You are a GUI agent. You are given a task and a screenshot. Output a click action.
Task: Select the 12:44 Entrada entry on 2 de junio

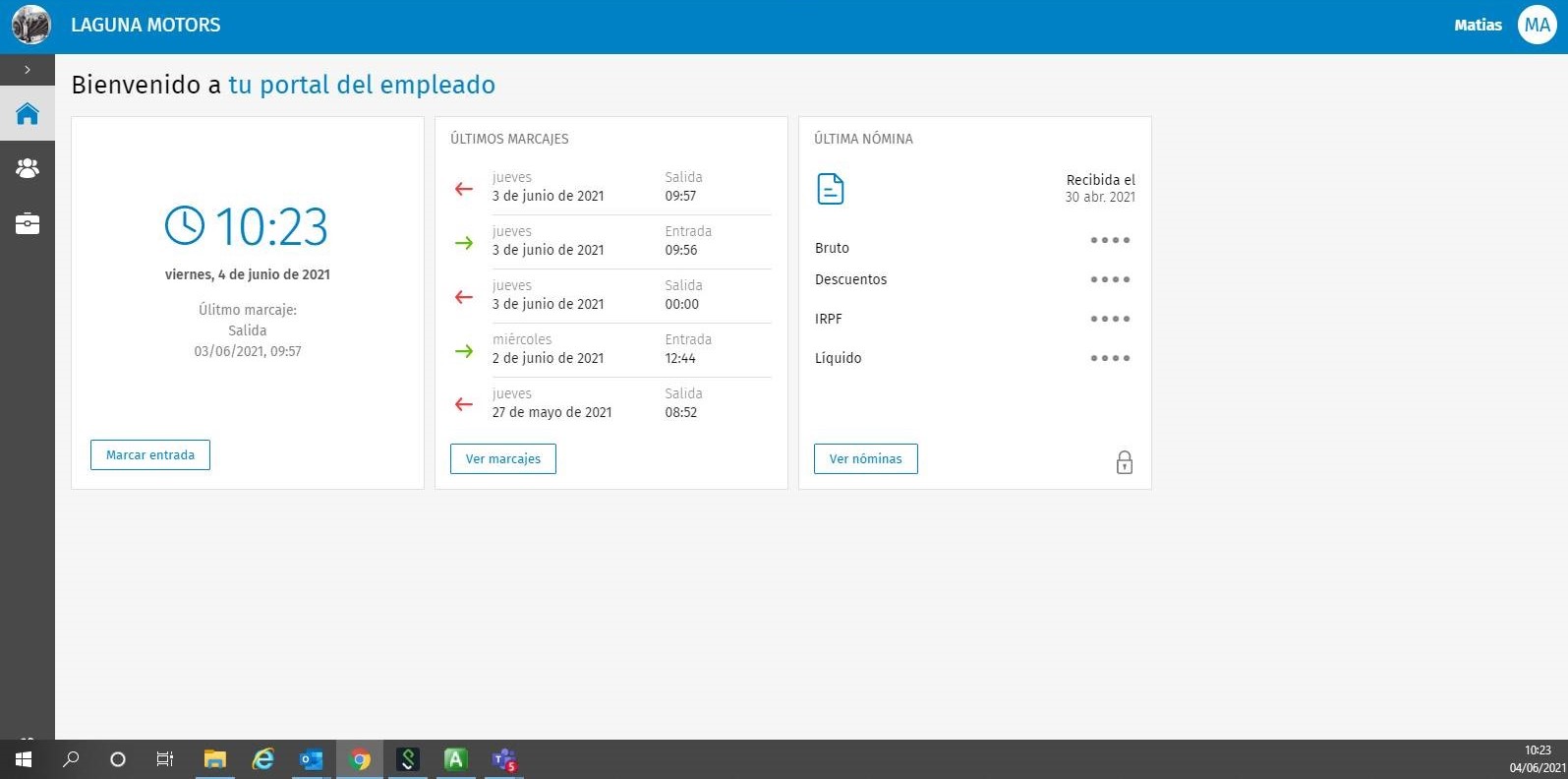610,349
